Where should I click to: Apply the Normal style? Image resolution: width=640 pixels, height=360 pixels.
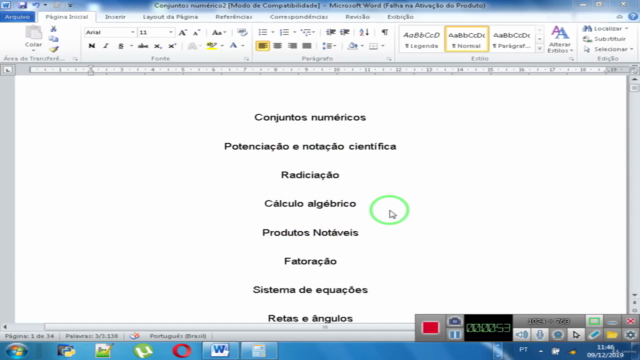click(x=467, y=39)
